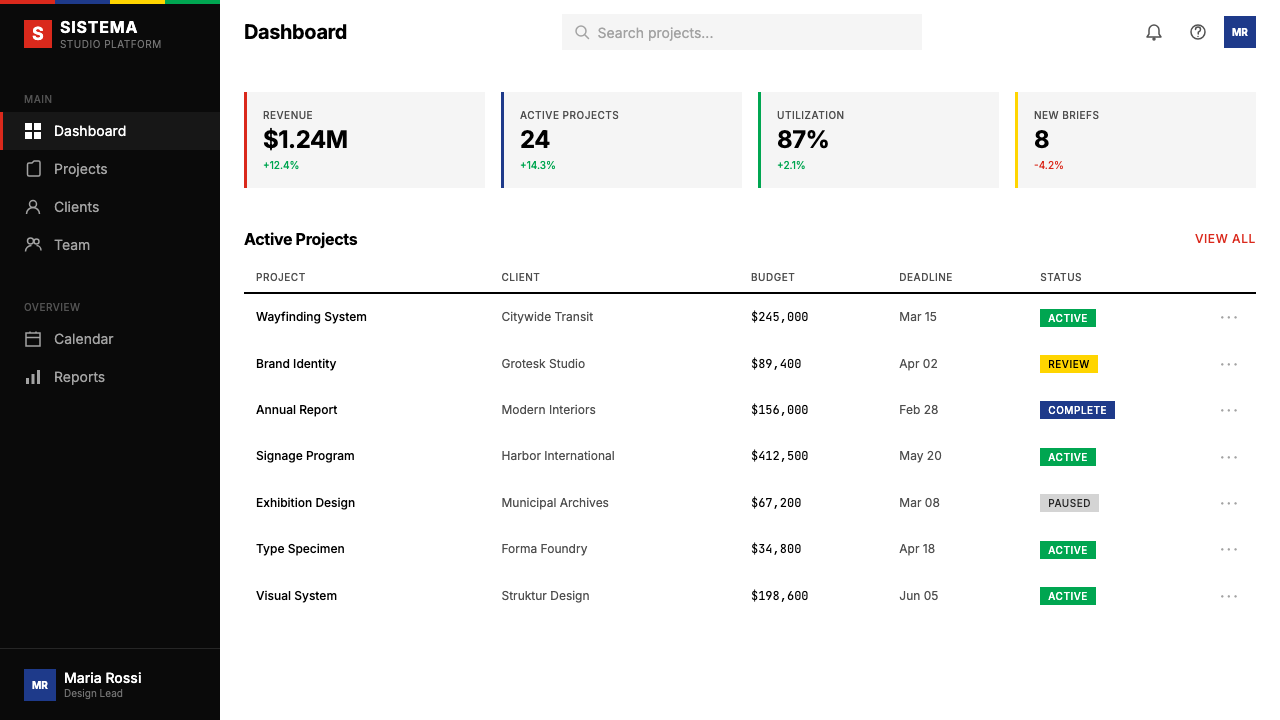Click client Grotesk Studio
The height and width of the screenshot is (720, 1280).
pyautogui.click(x=543, y=364)
